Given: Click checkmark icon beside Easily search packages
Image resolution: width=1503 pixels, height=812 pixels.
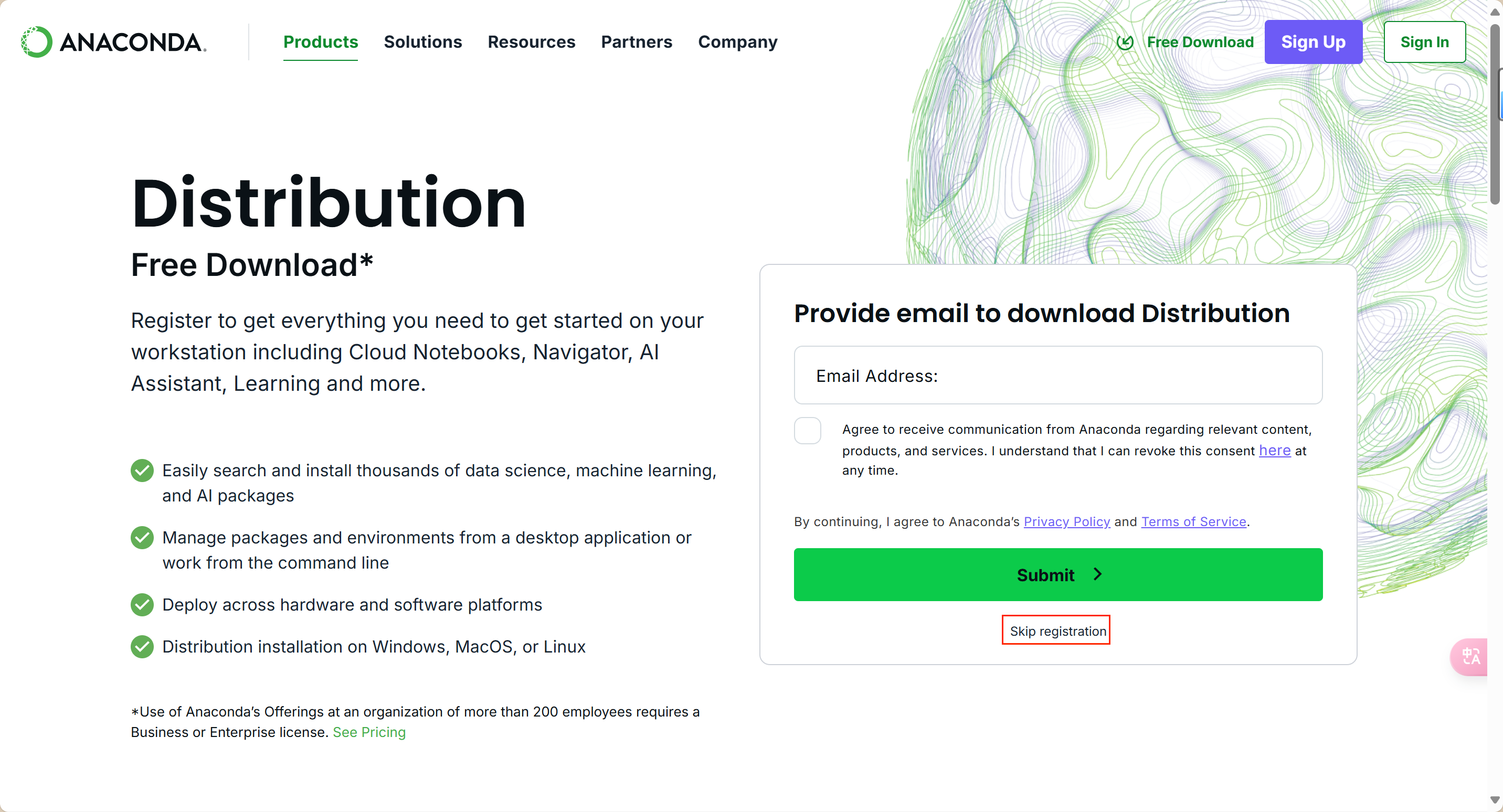Looking at the screenshot, I should (142, 471).
